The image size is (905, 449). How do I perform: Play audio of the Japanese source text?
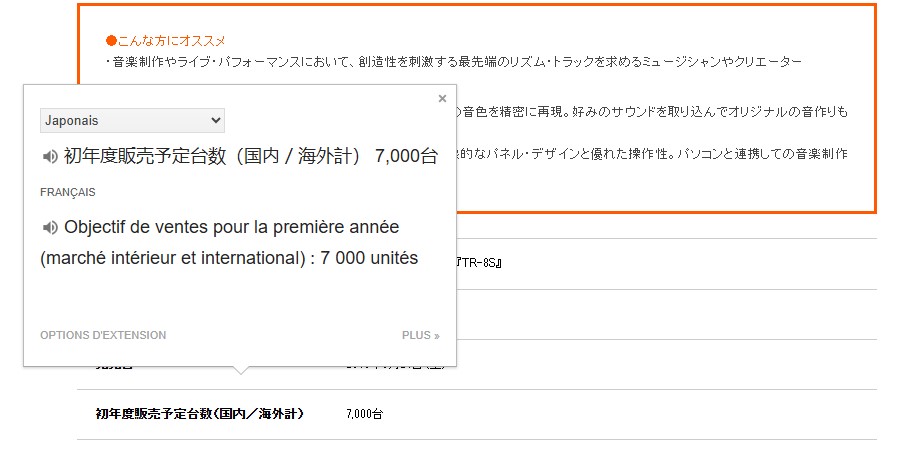coord(49,157)
